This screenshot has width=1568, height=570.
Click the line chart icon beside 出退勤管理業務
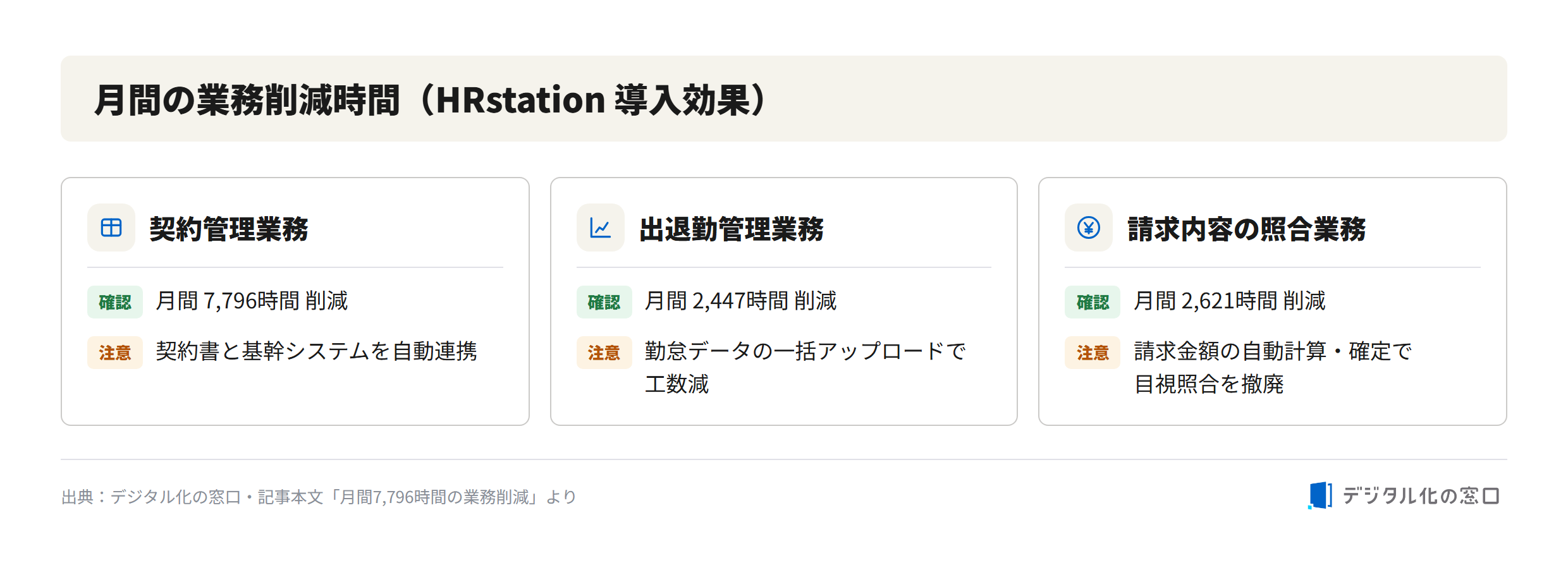600,227
